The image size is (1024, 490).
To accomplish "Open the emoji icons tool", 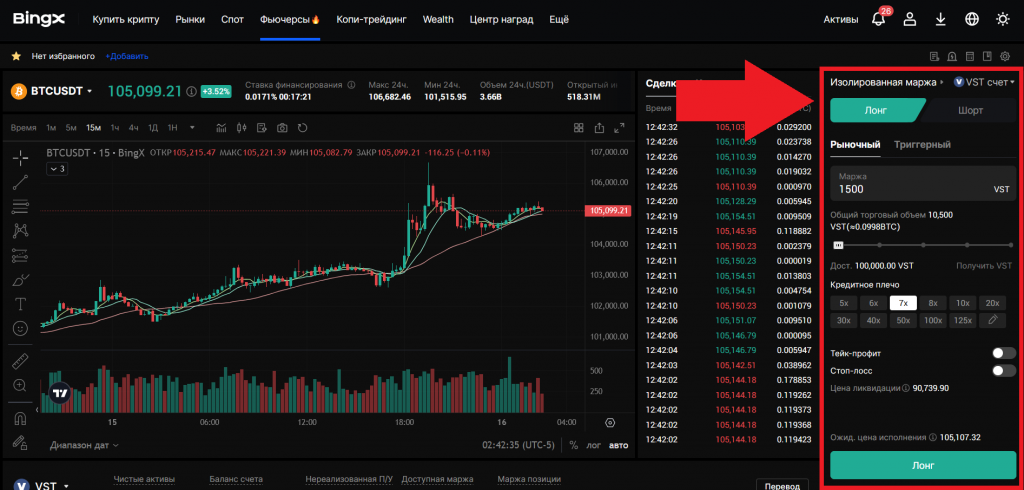I will pyautogui.click(x=20, y=328).
